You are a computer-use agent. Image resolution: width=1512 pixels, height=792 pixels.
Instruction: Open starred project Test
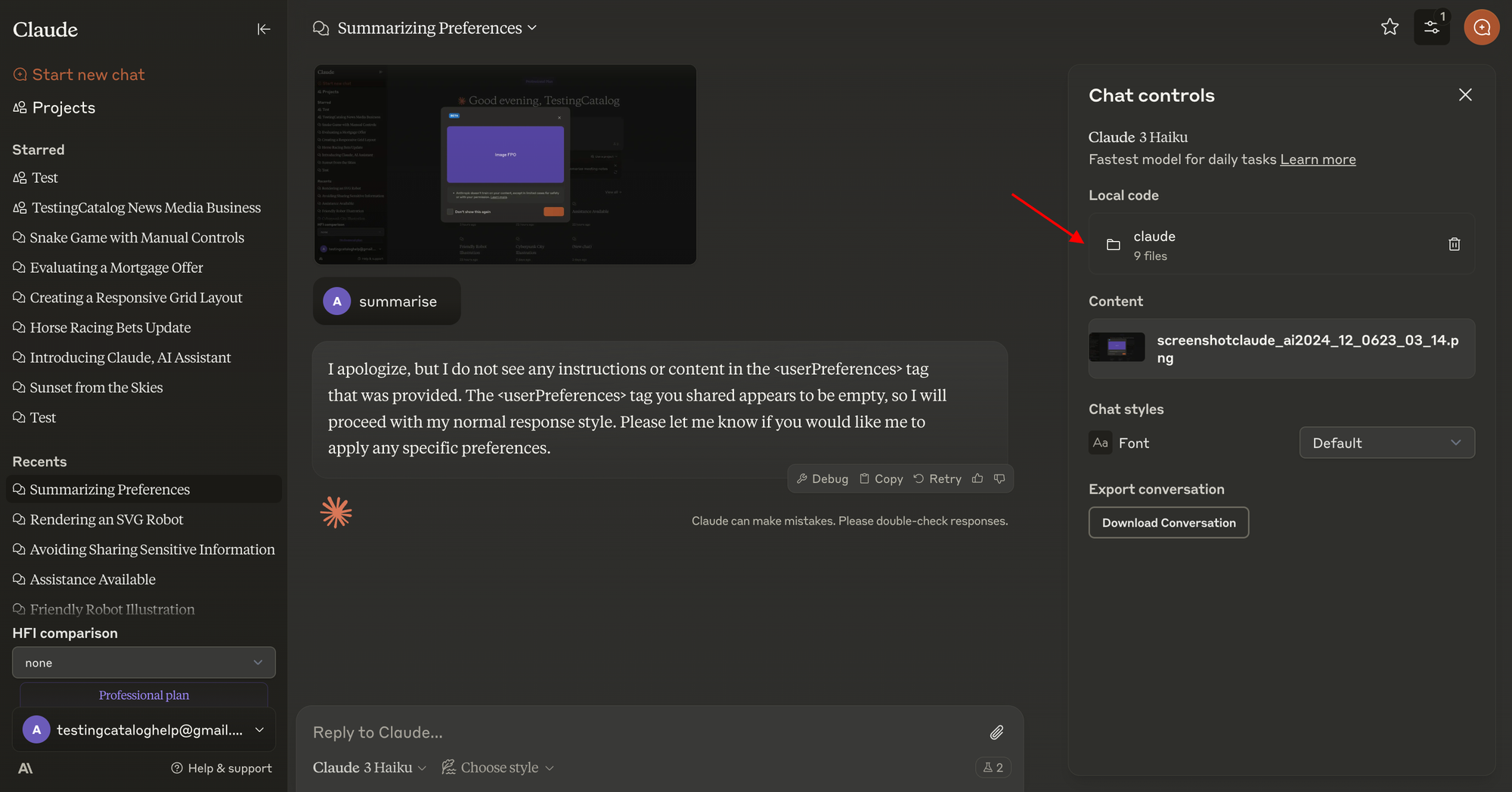tap(36, 178)
